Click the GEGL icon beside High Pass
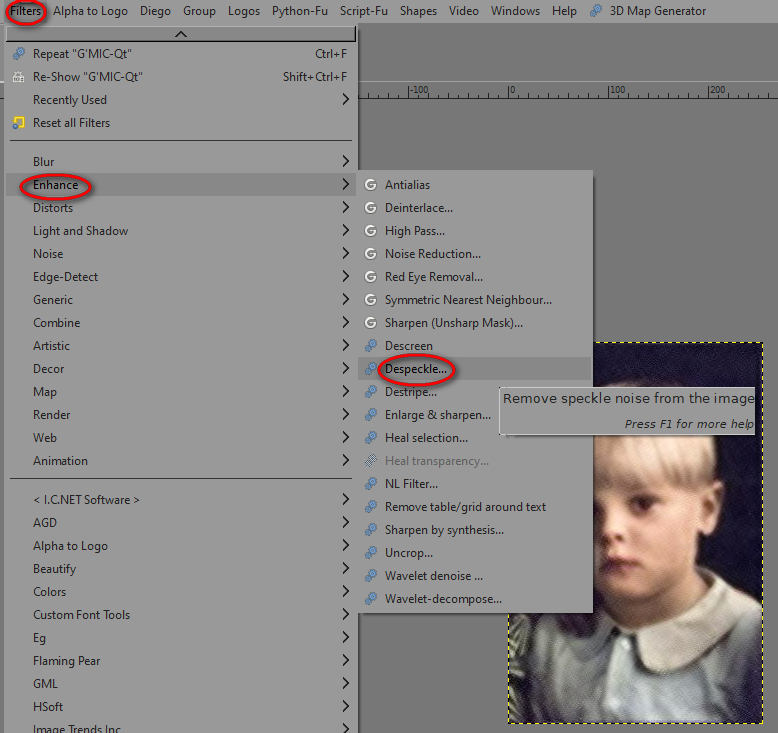This screenshot has width=778, height=733. pyautogui.click(x=371, y=231)
